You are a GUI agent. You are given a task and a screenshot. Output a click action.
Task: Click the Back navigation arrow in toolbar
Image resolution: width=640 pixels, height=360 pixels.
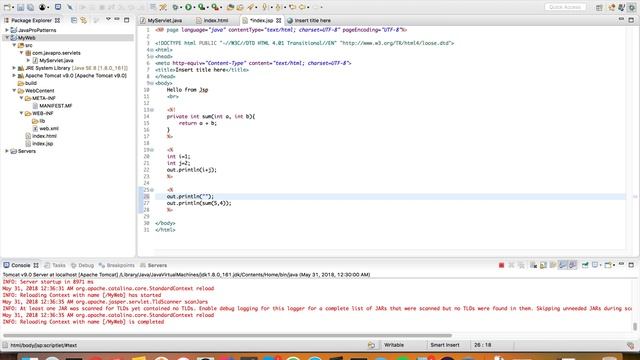302,7
